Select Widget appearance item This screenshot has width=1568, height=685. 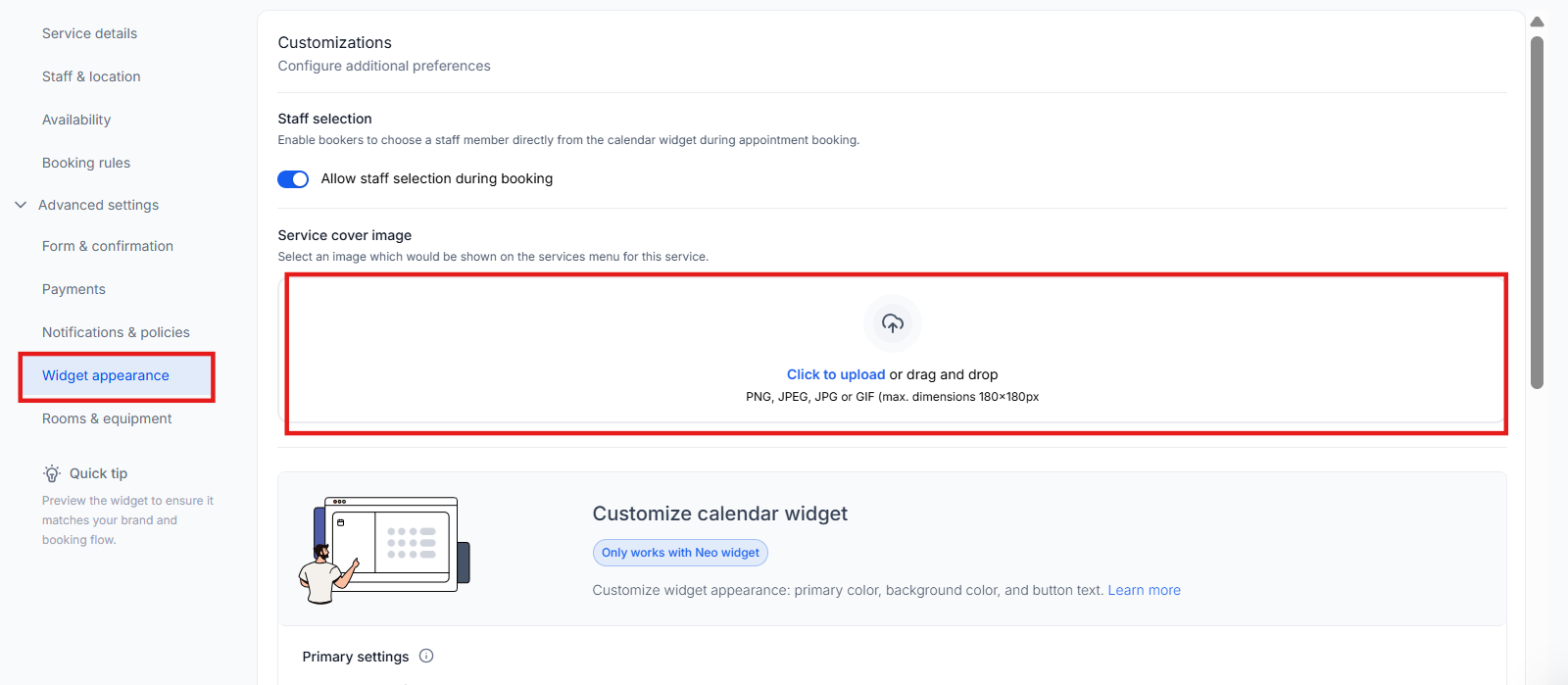(106, 375)
